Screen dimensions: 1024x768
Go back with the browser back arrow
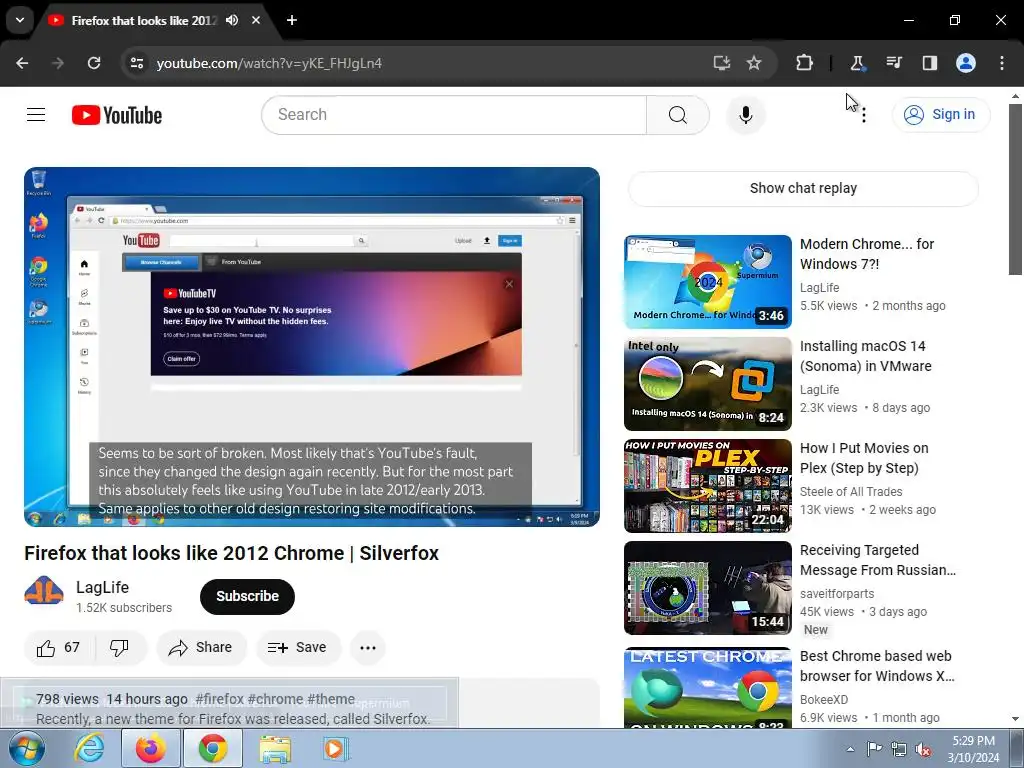coord(22,63)
